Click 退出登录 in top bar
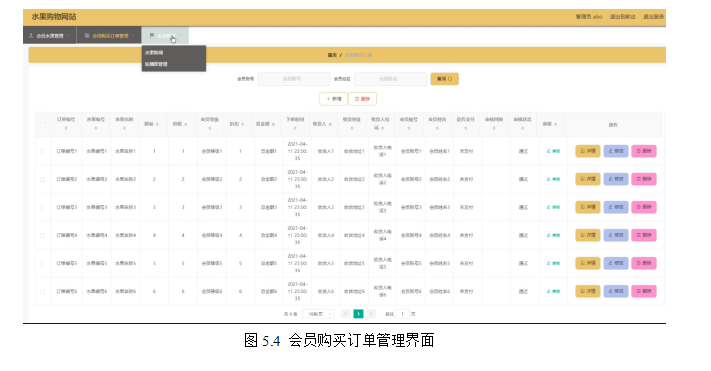The image size is (711, 371). [x=653, y=17]
